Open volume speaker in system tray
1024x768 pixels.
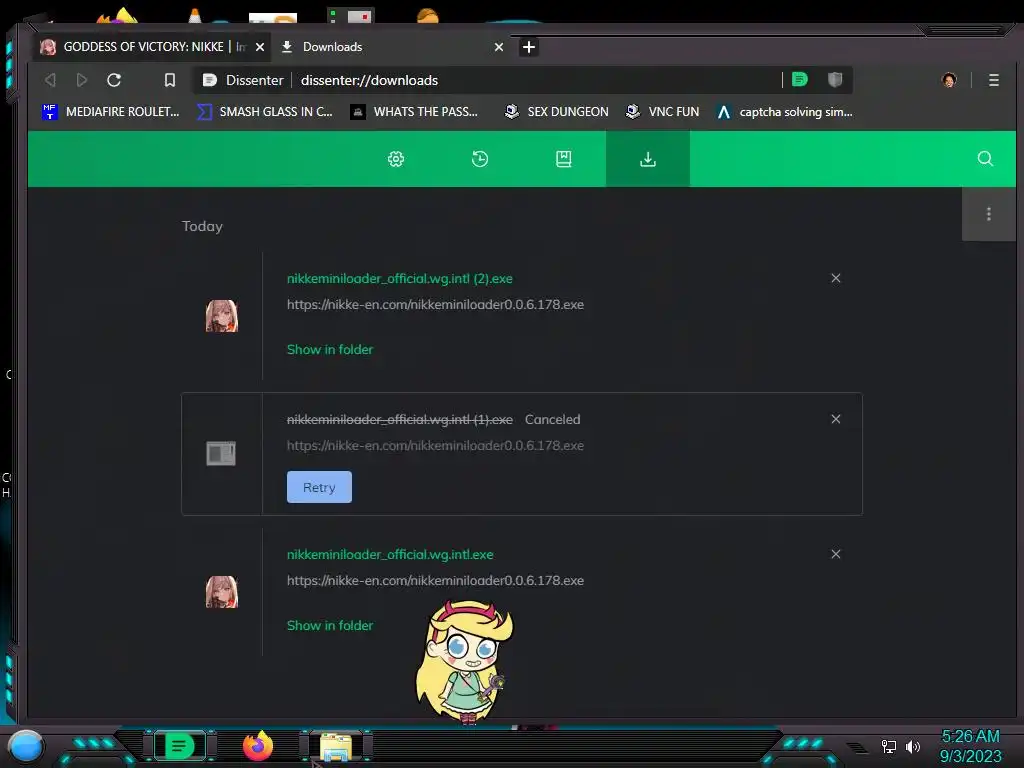pos(913,746)
